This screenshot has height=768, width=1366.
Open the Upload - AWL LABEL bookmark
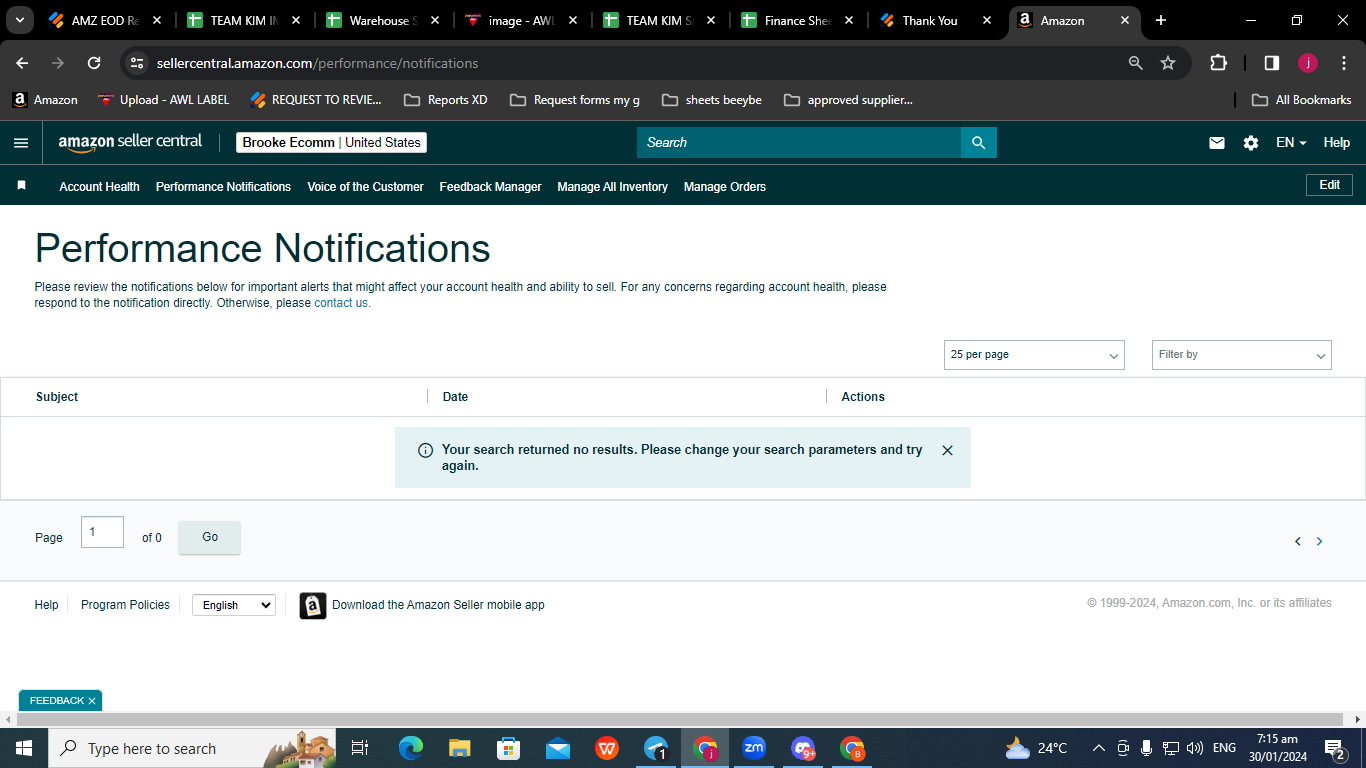[x=164, y=100]
